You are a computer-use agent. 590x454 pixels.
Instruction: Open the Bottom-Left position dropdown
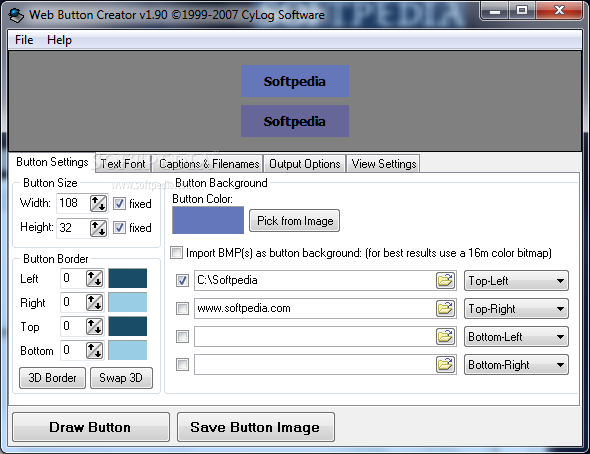pyautogui.click(x=516, y=337)
